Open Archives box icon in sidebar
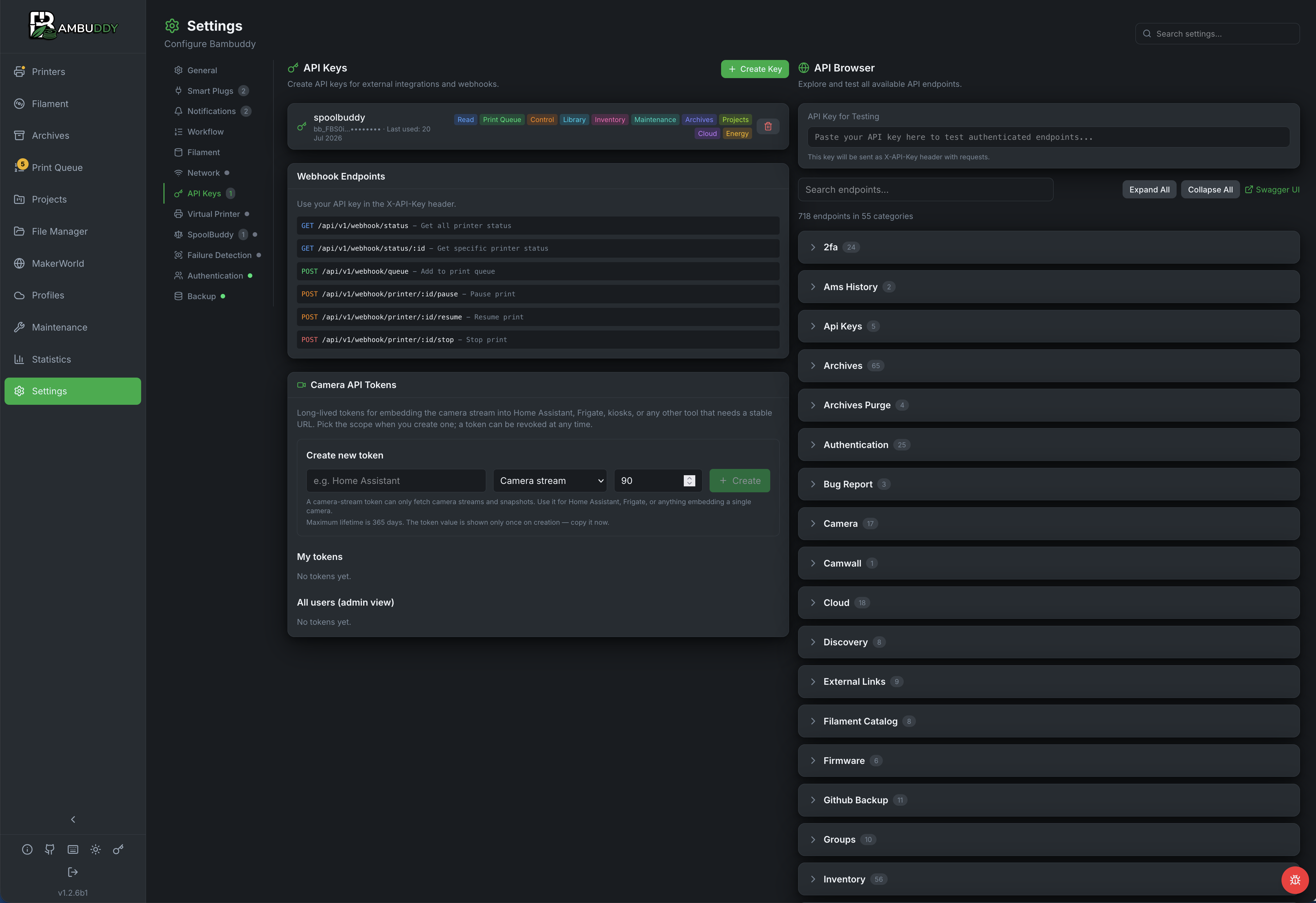This screenshot has width=1316, height=903. [x=19, y=135]
